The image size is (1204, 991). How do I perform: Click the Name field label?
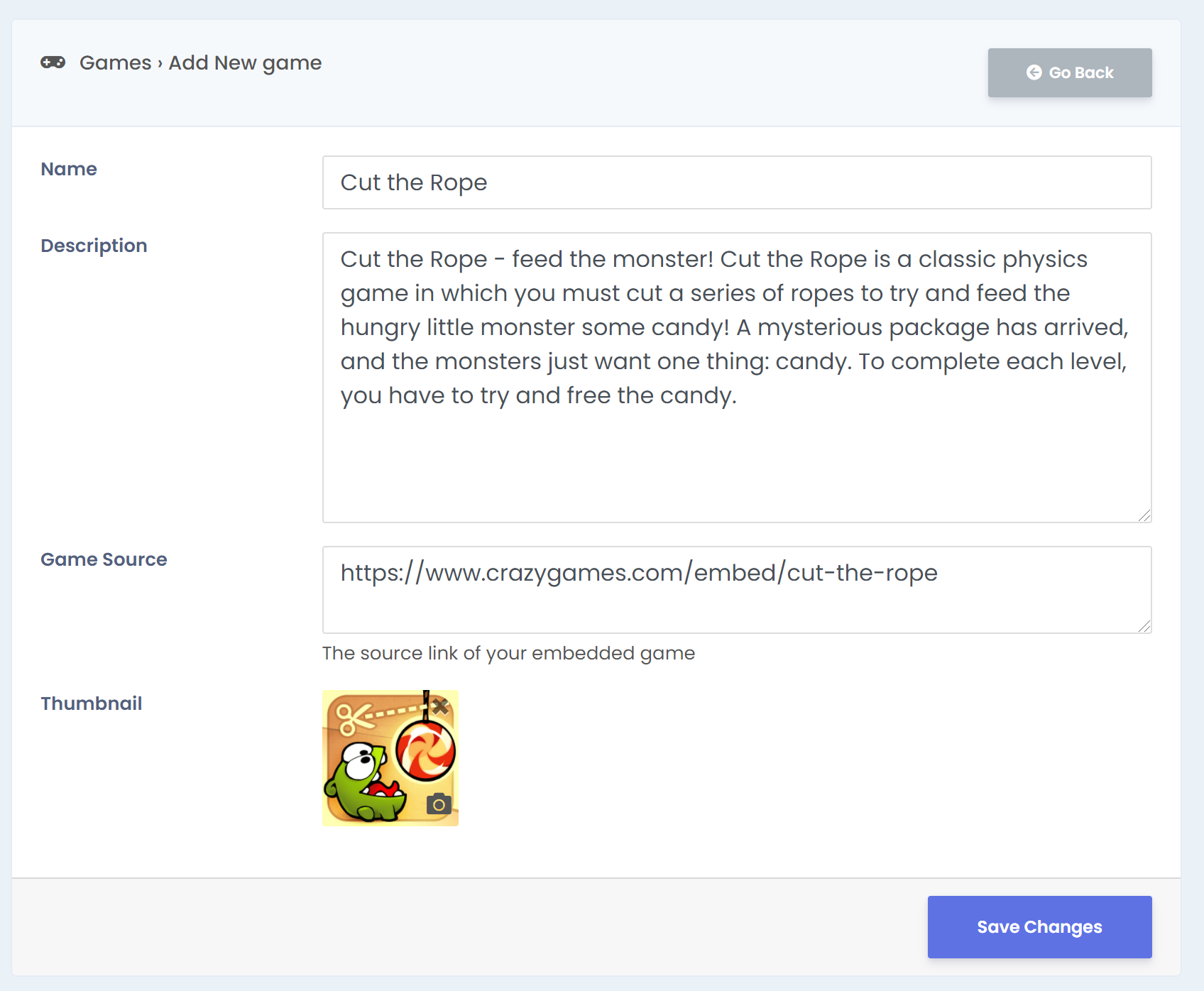click(x=69, y=169)
